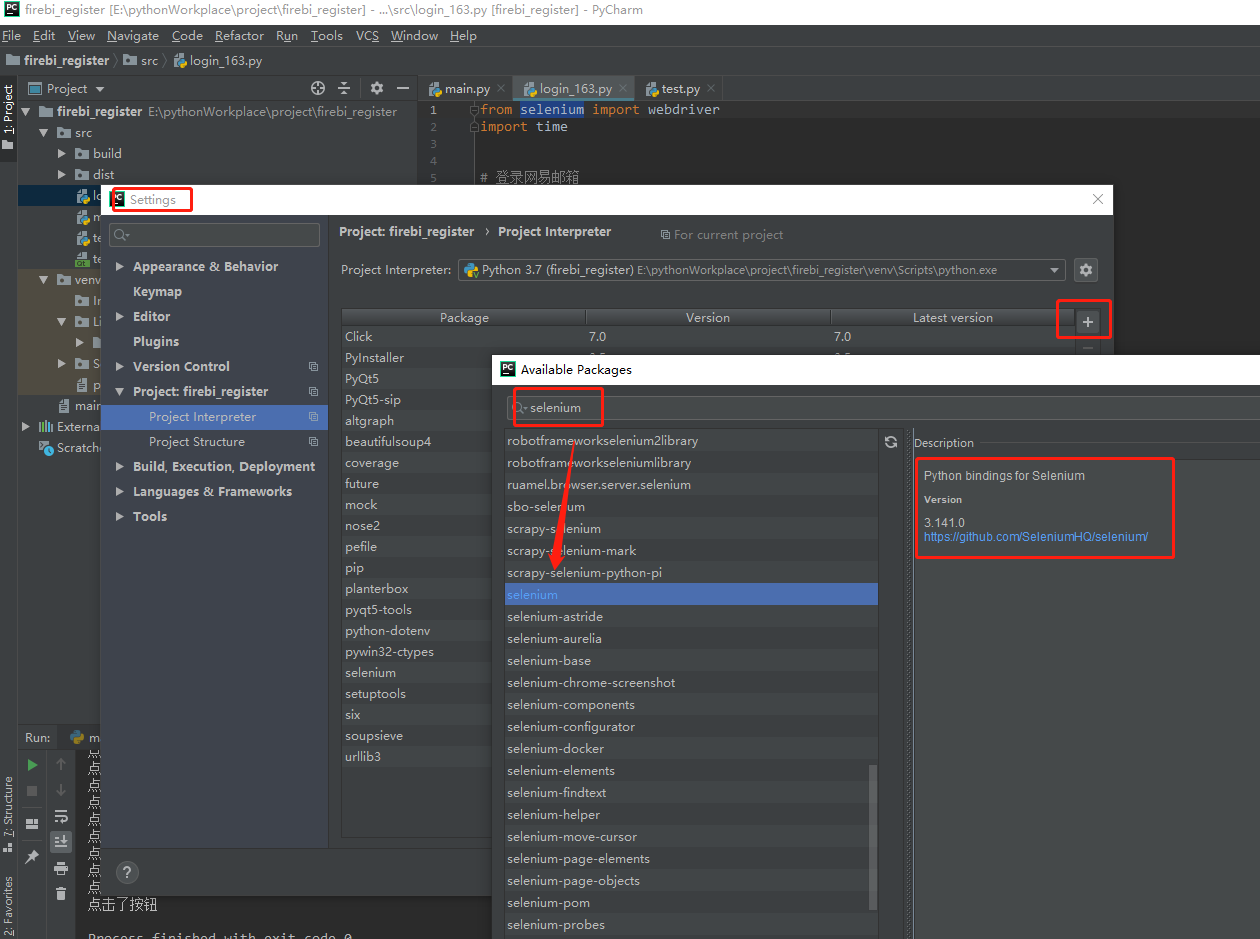
Task: Open the Project view type dropdown
Action: tap(100, 89)
